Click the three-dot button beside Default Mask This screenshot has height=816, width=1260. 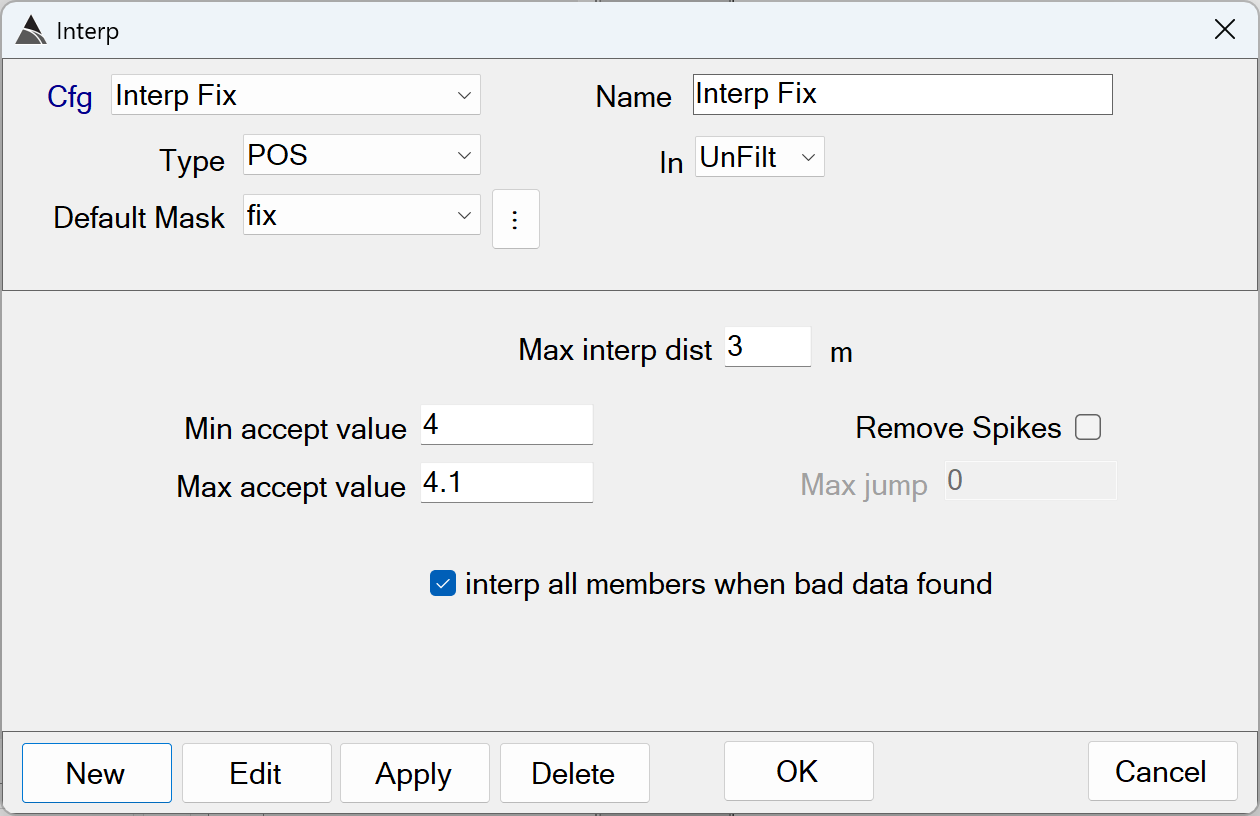pyautogui.click(x=515, y=219)
